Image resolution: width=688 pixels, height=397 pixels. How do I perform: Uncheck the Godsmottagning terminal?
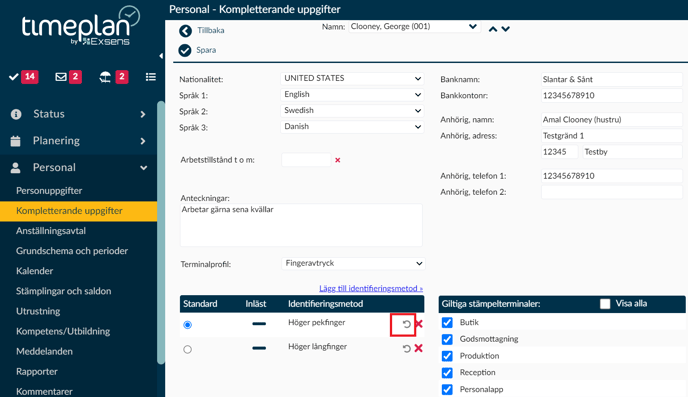click(447, 339)
